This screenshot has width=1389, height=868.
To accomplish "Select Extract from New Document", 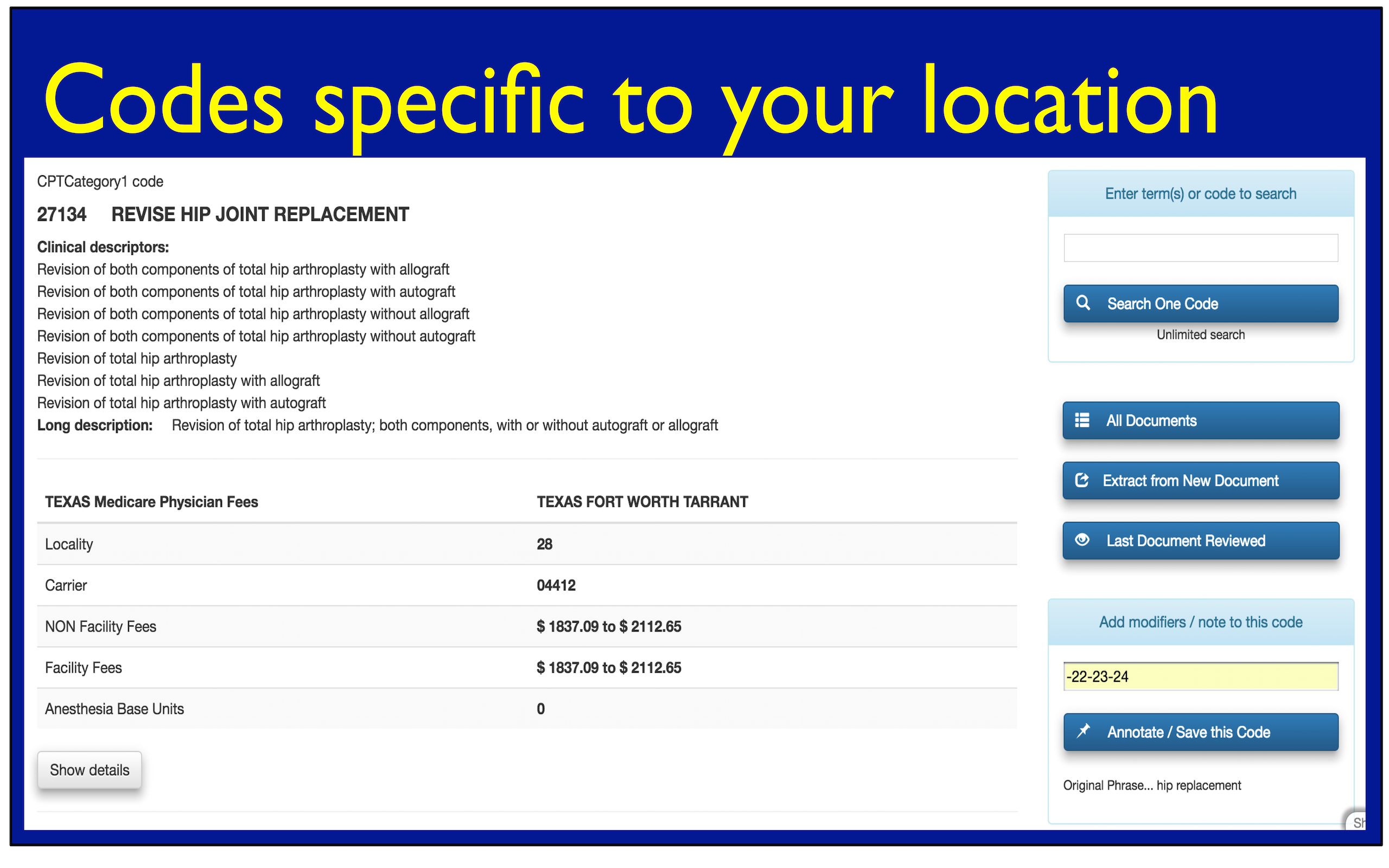I will (1200, 481).
